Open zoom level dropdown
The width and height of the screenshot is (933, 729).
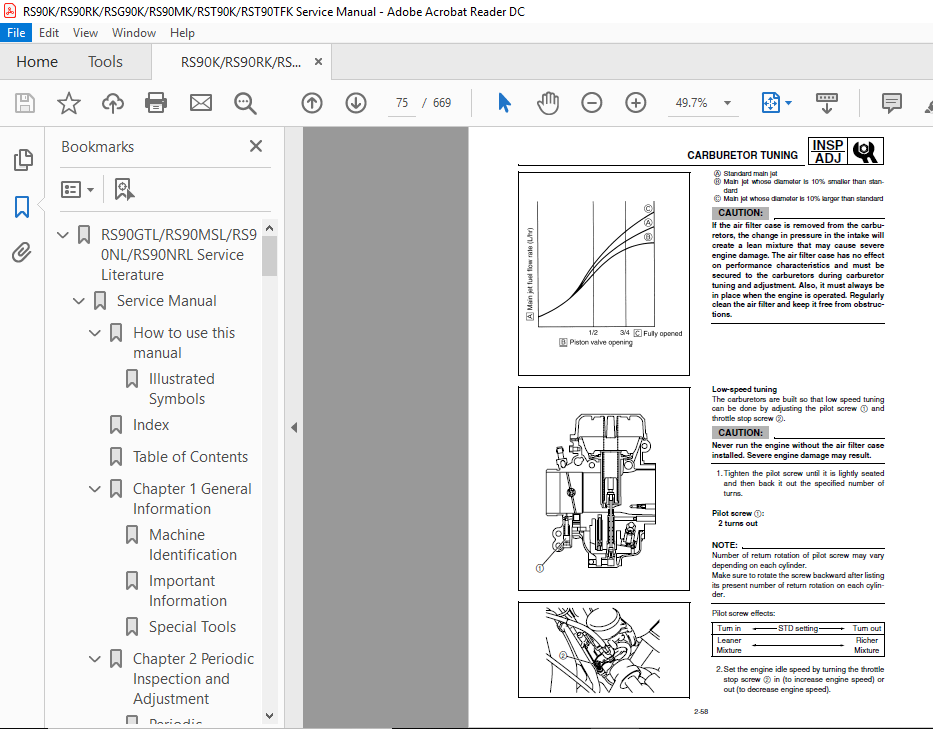(727, 103)
